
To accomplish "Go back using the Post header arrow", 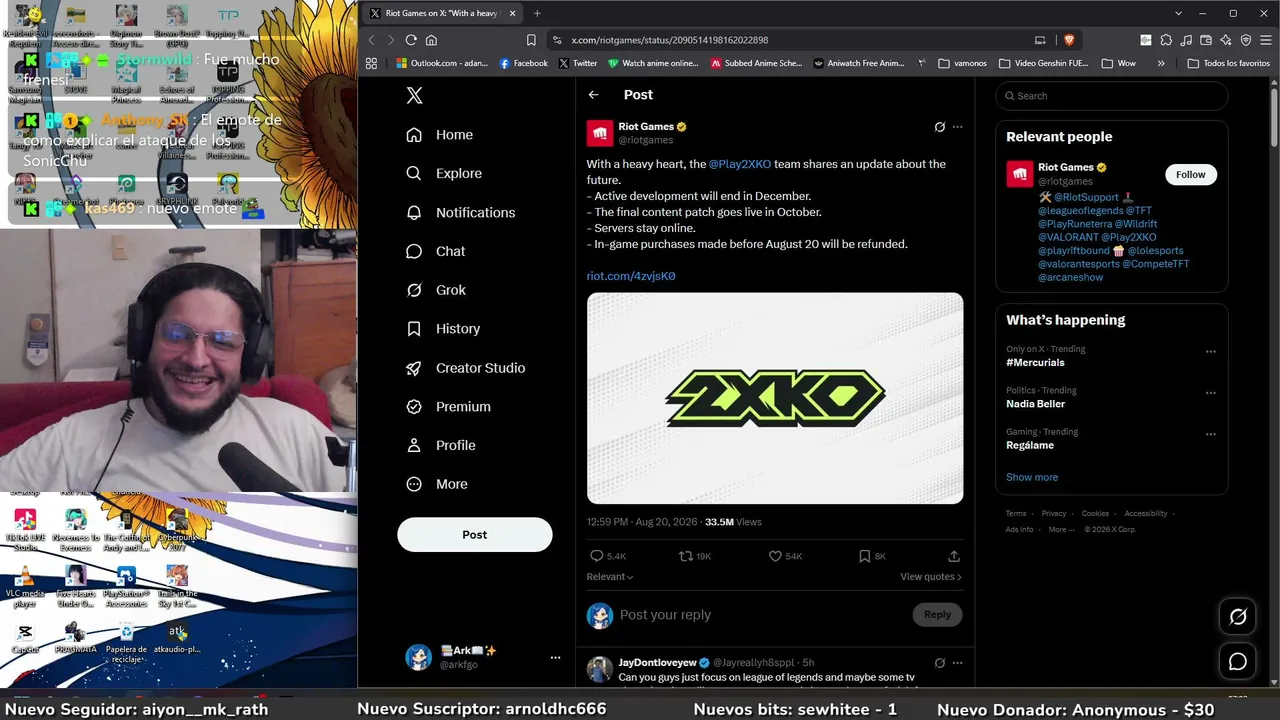I will pyautogui.click(x=594, y=95).
